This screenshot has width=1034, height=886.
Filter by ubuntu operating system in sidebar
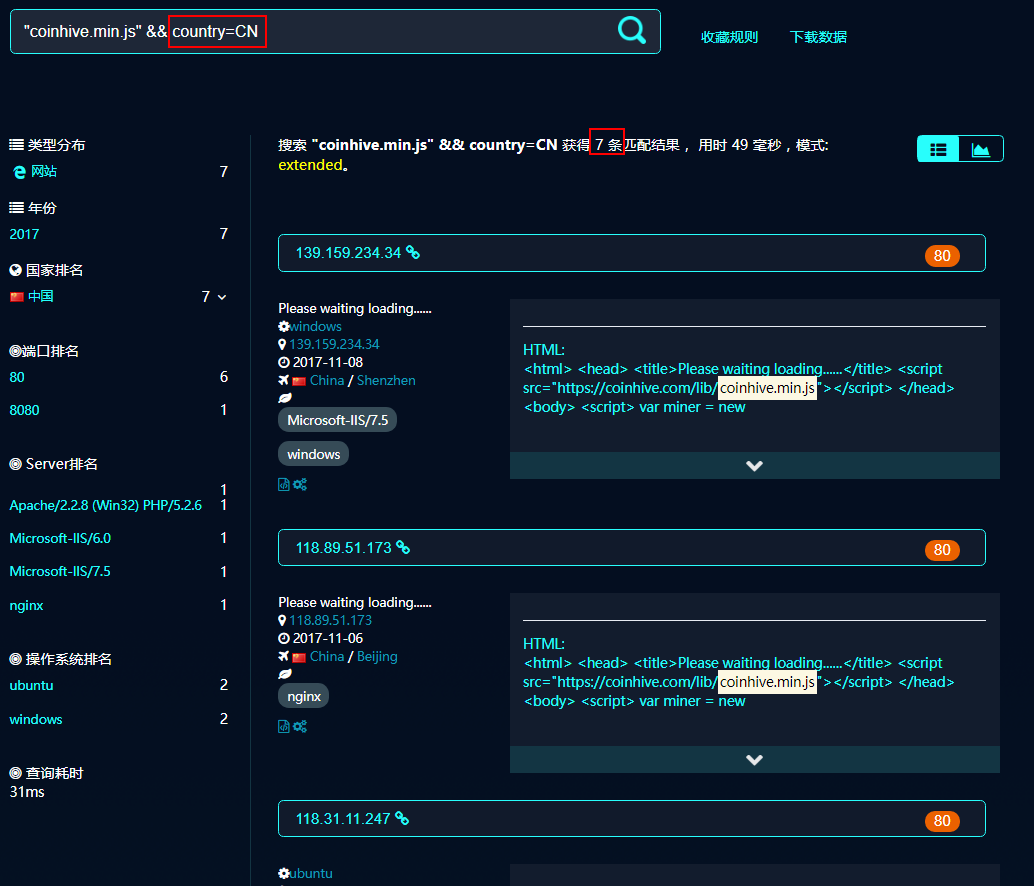tap(32, 685)
